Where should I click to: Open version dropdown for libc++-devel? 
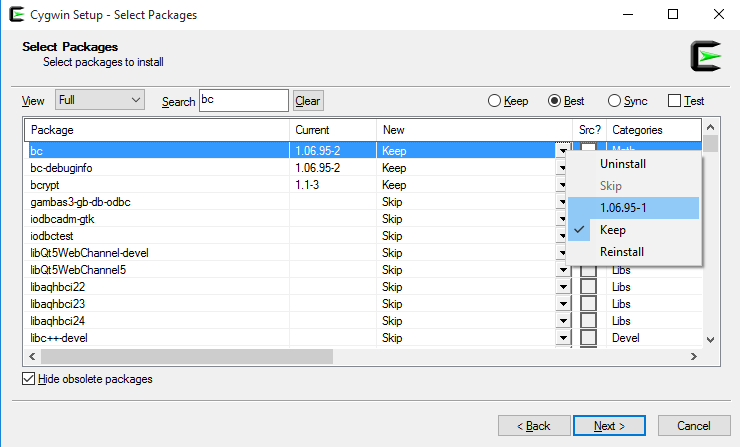tap(563, 338)
